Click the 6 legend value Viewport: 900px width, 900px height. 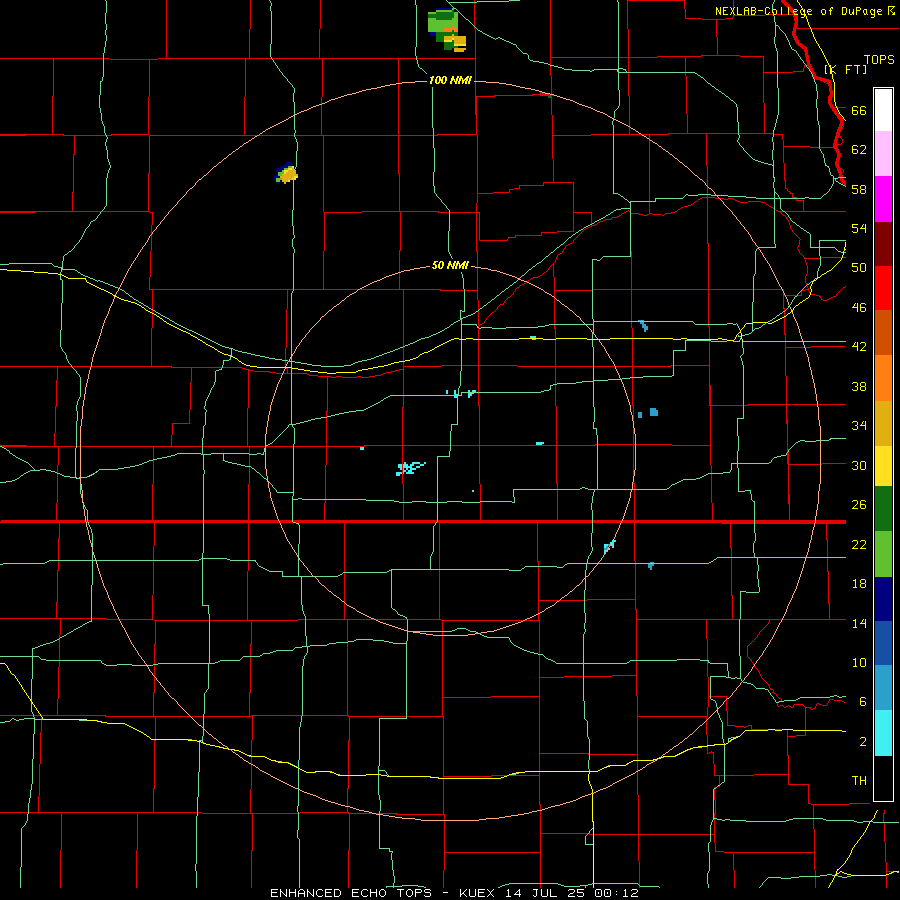pyautogui.click(x=862, y=702)
